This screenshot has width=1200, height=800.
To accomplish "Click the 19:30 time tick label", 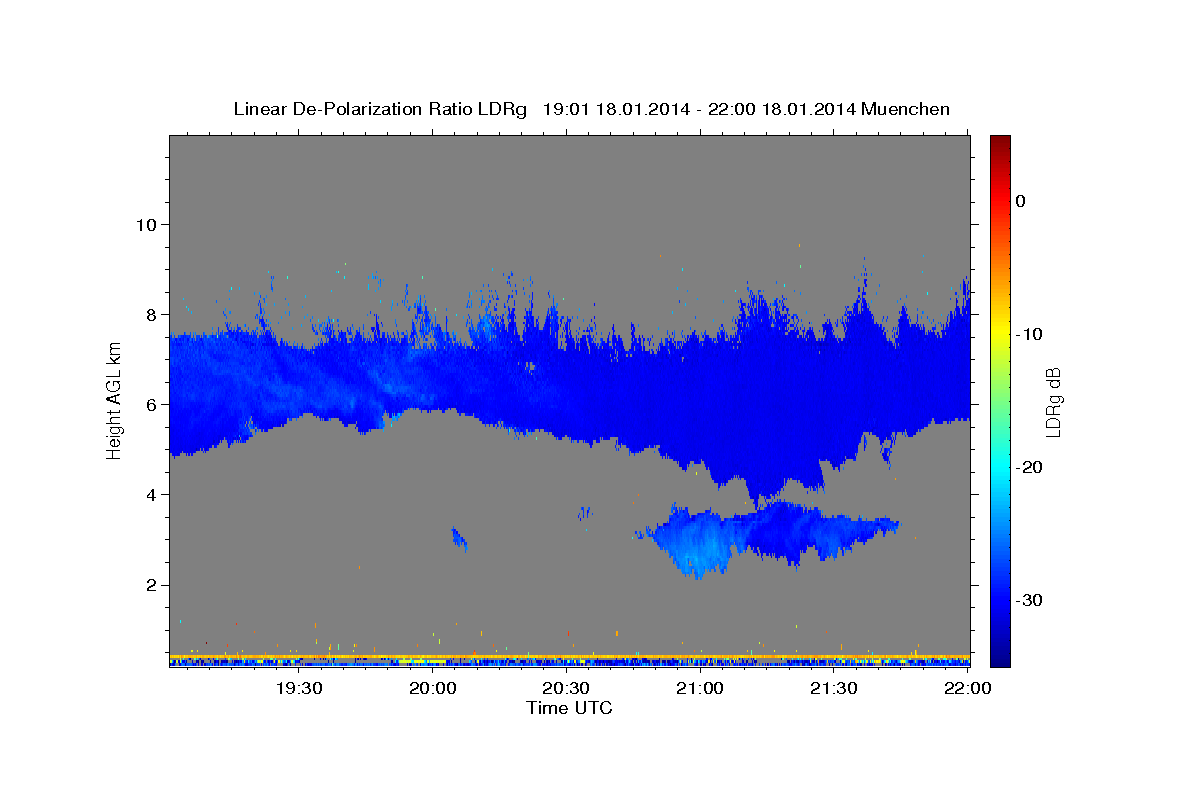I will pos(299,688).
